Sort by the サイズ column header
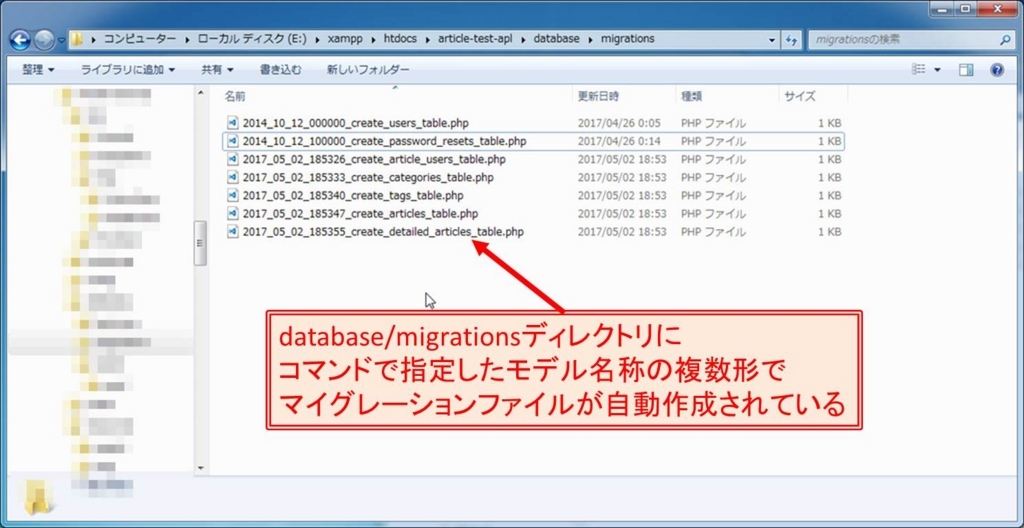This screenshot has height=528, width=1024. pos(800,96)
